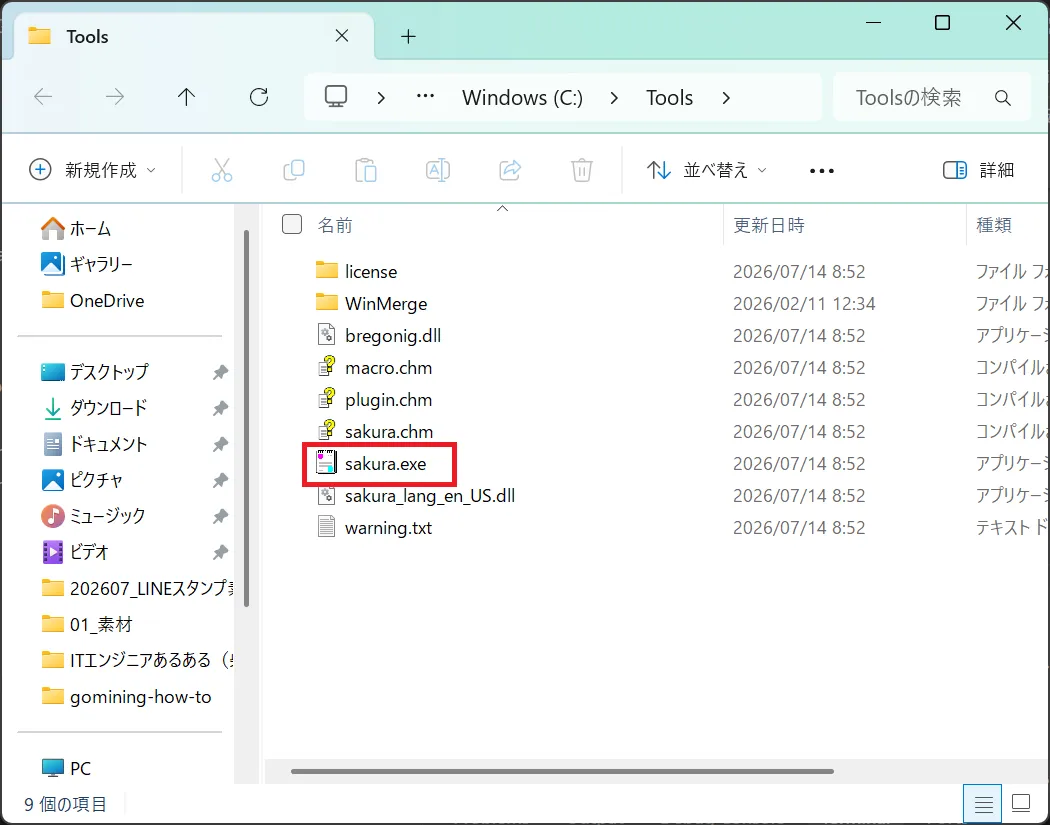This screenshot has height=825, width=1050.
Task: Sort by the 種類 column header
Action: 994,225
